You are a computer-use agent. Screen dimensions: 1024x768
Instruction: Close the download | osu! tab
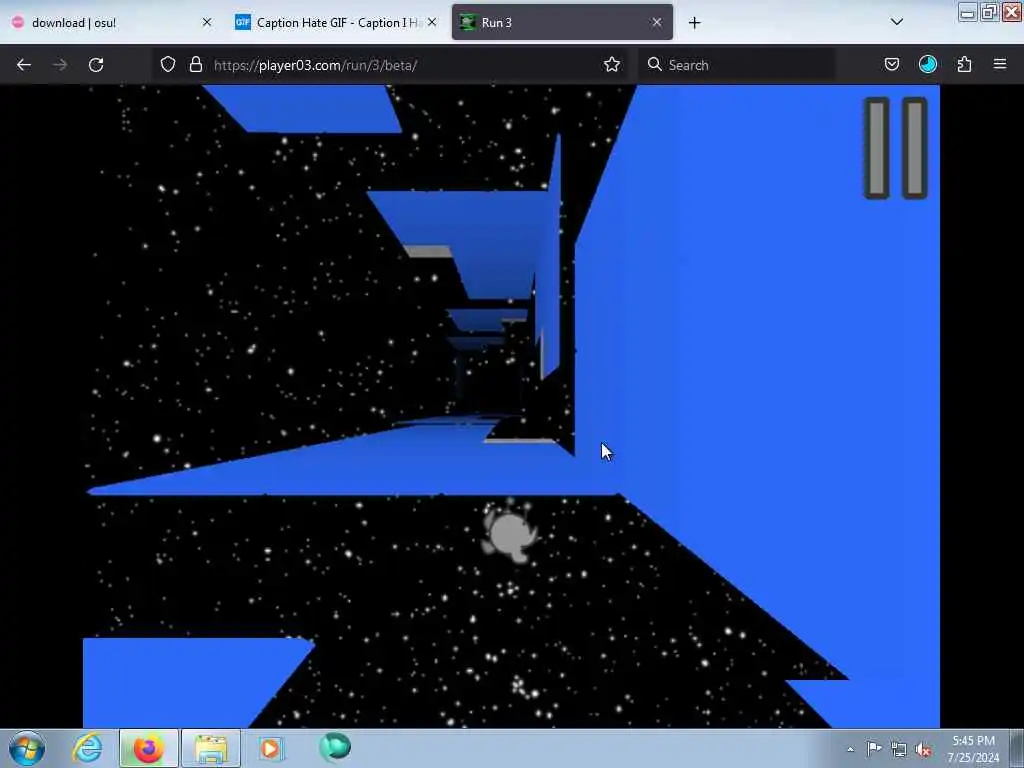point(207,22)
